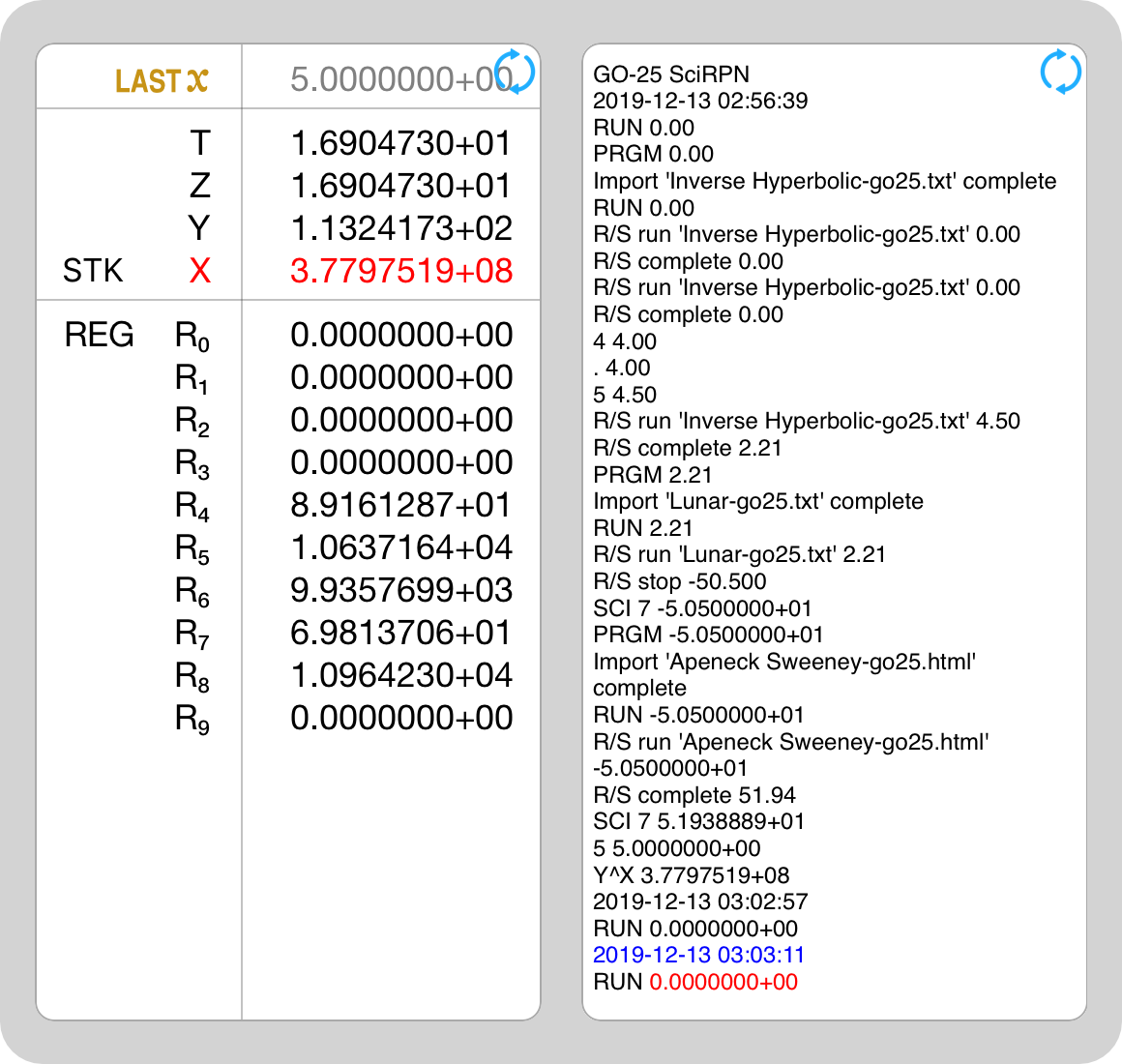
Task: Click the red 0.0000000+00 in the last log line
Action: tap(723, 982)
